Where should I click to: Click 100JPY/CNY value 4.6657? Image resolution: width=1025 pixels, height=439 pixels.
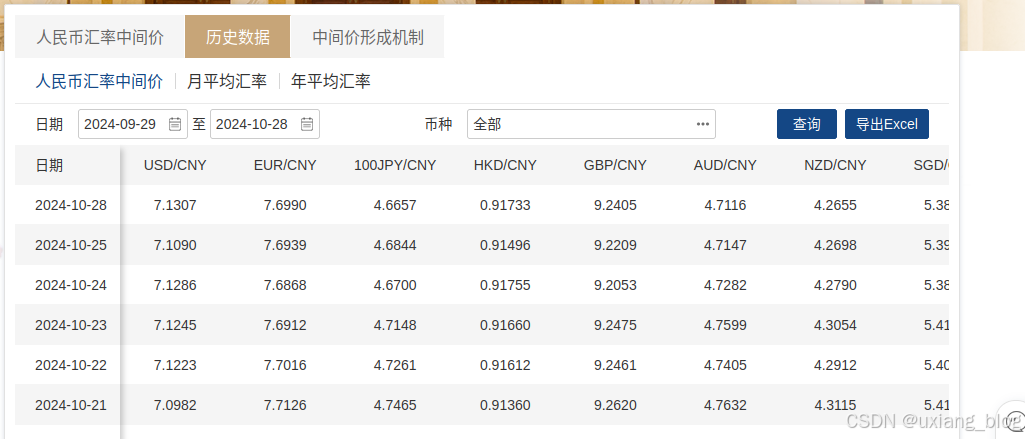pyautogui.click(x=395, y=205)
